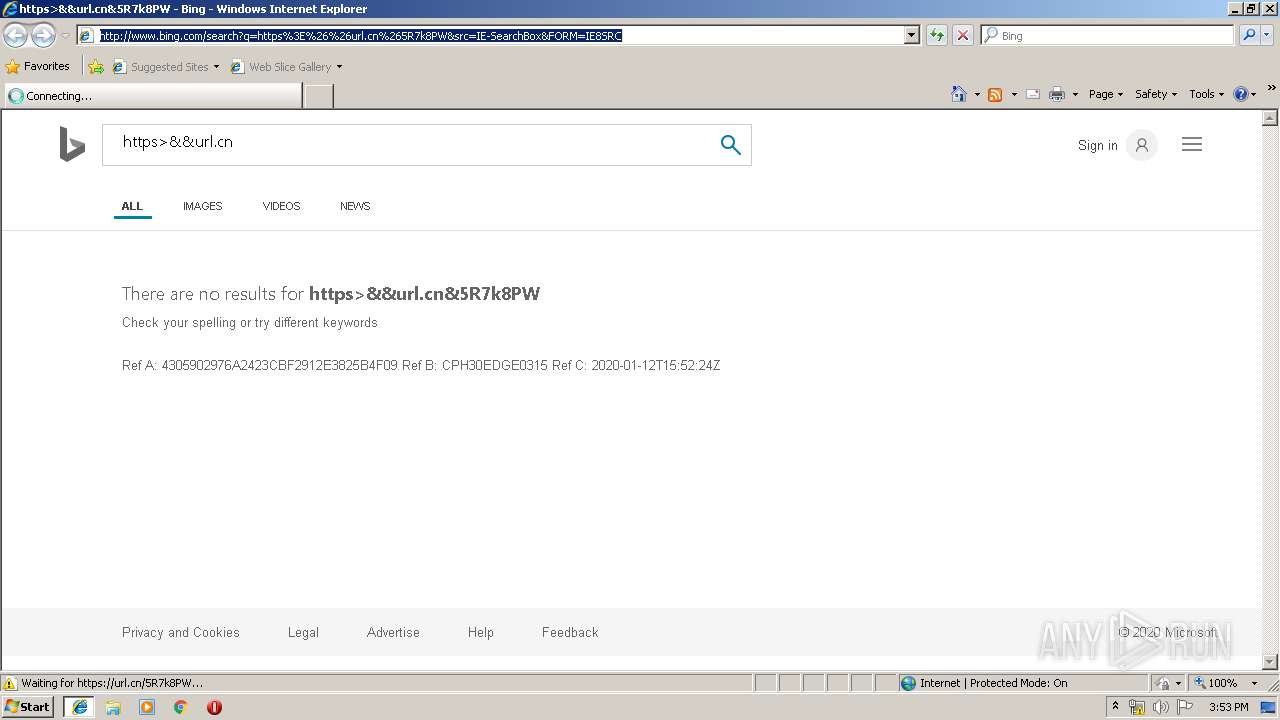Click the page scrollbar down arrow

[1271, 662]
